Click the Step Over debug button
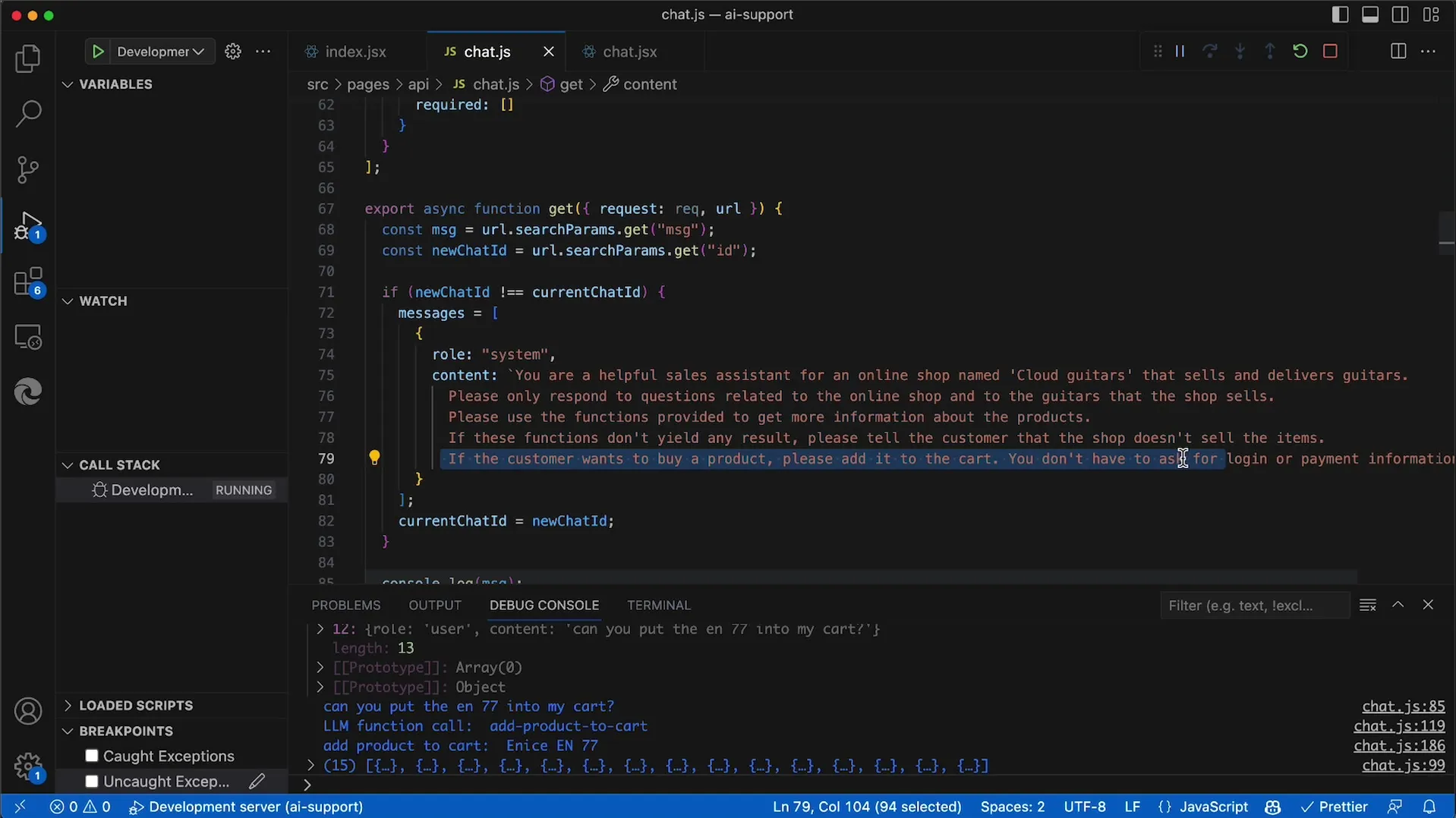The height and width of the screenshot is (818, 1456). pos(1210,52)
